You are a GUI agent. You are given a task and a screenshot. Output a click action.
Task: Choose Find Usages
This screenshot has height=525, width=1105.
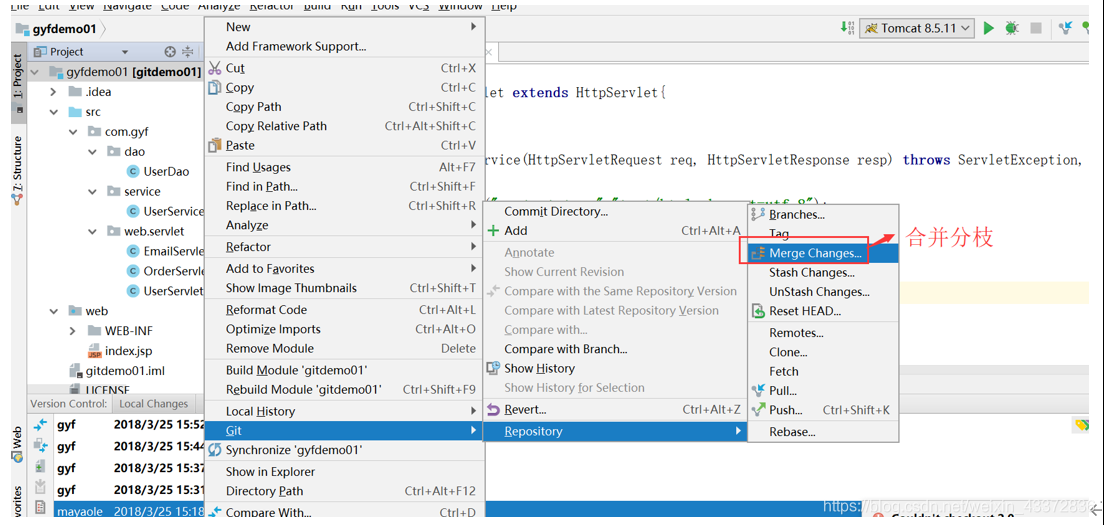(x=343, y=167)
